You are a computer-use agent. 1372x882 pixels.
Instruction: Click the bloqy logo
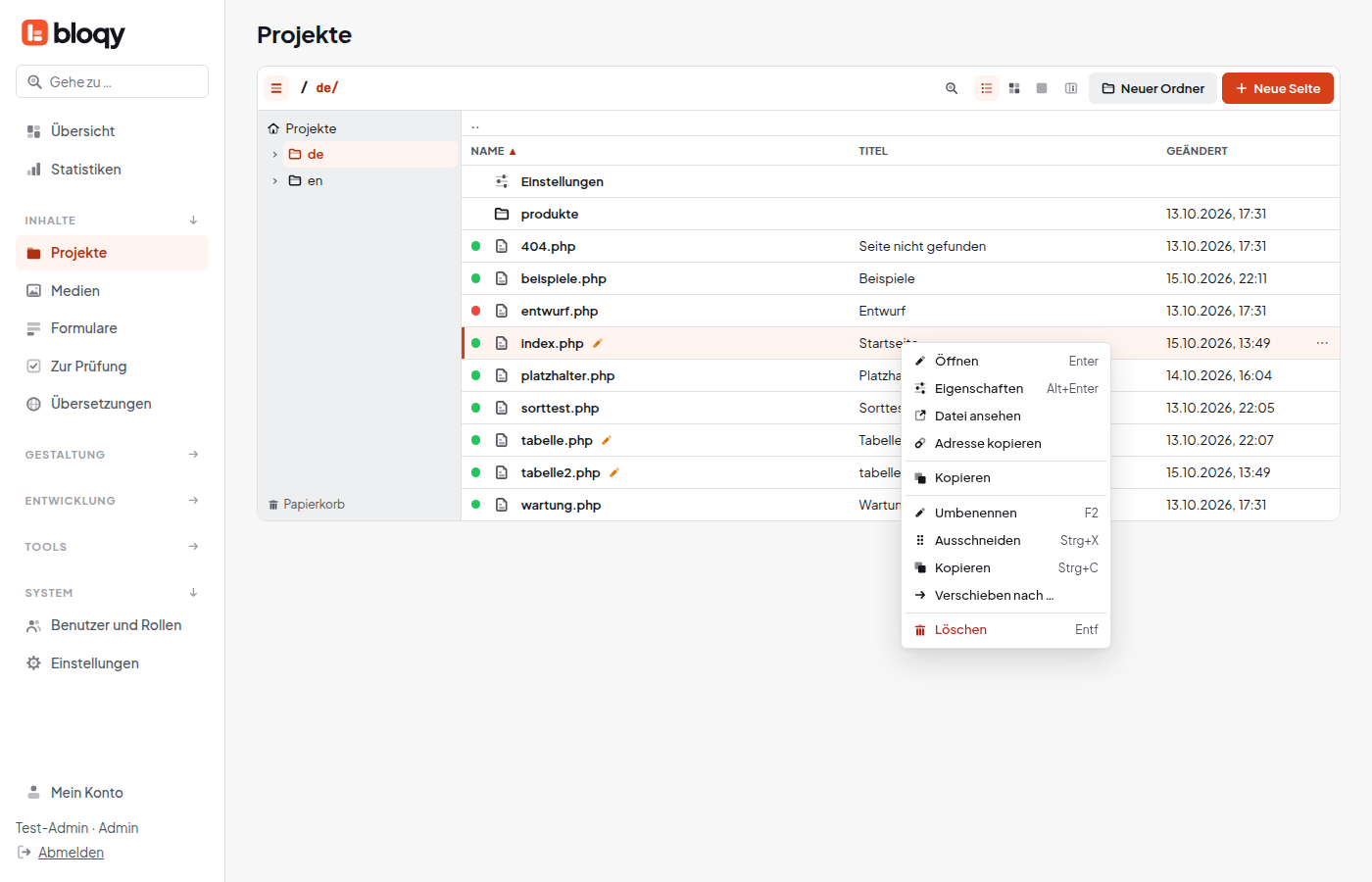tap(73, 33)
